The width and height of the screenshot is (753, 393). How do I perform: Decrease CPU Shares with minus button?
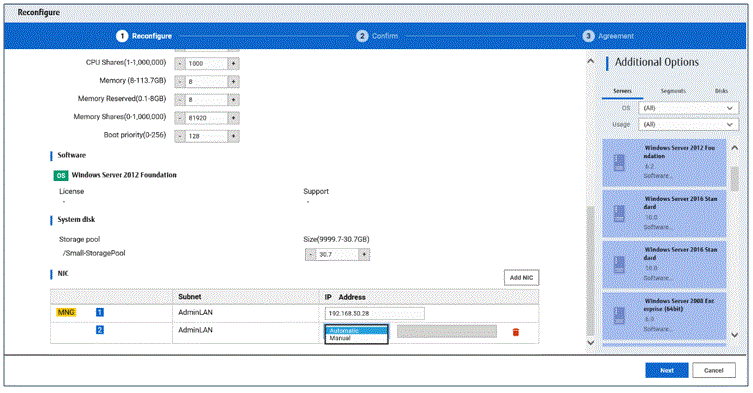(180, 63)
